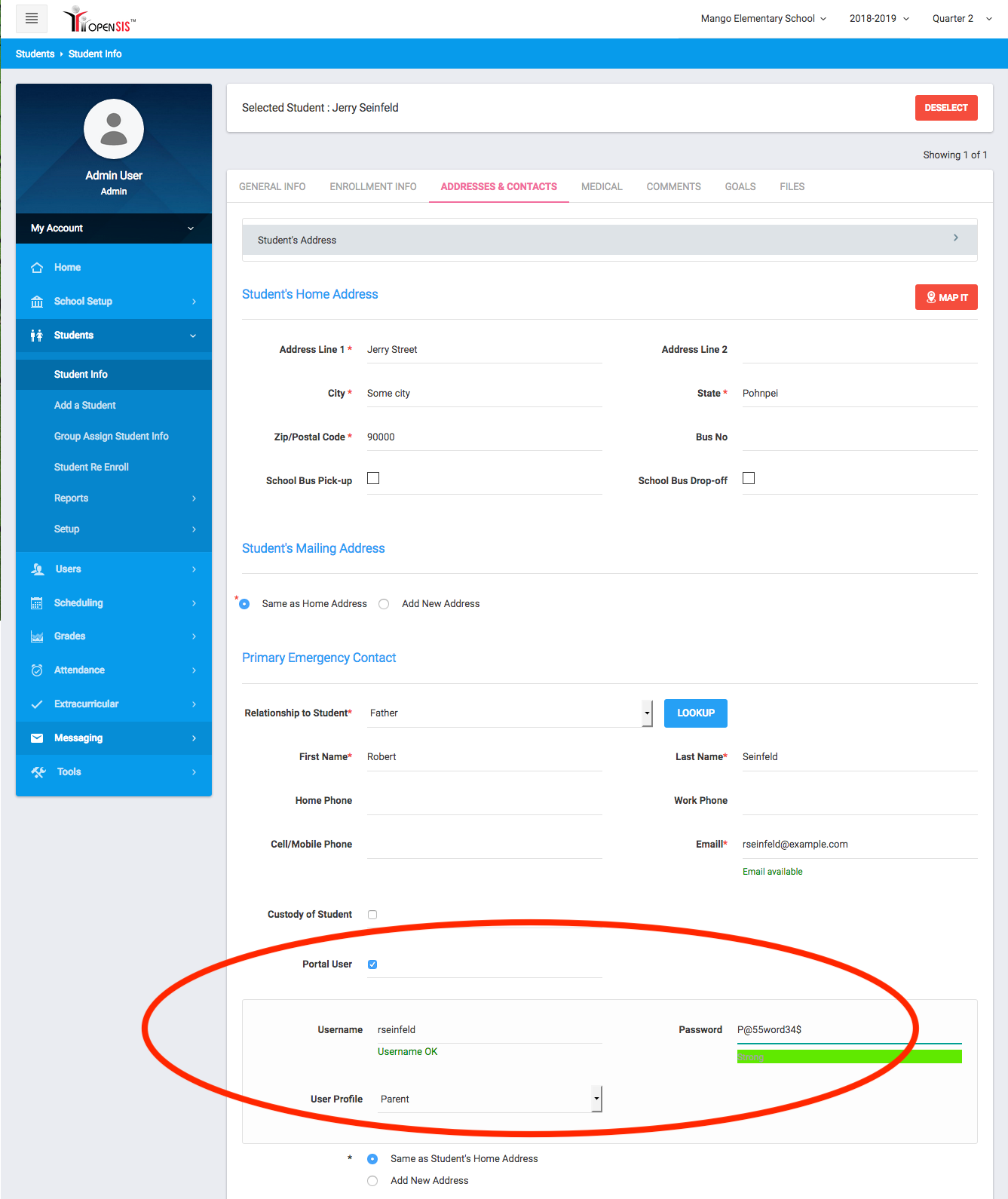Click the Lookup button
1008x1199 pixels.
point(695,713)
